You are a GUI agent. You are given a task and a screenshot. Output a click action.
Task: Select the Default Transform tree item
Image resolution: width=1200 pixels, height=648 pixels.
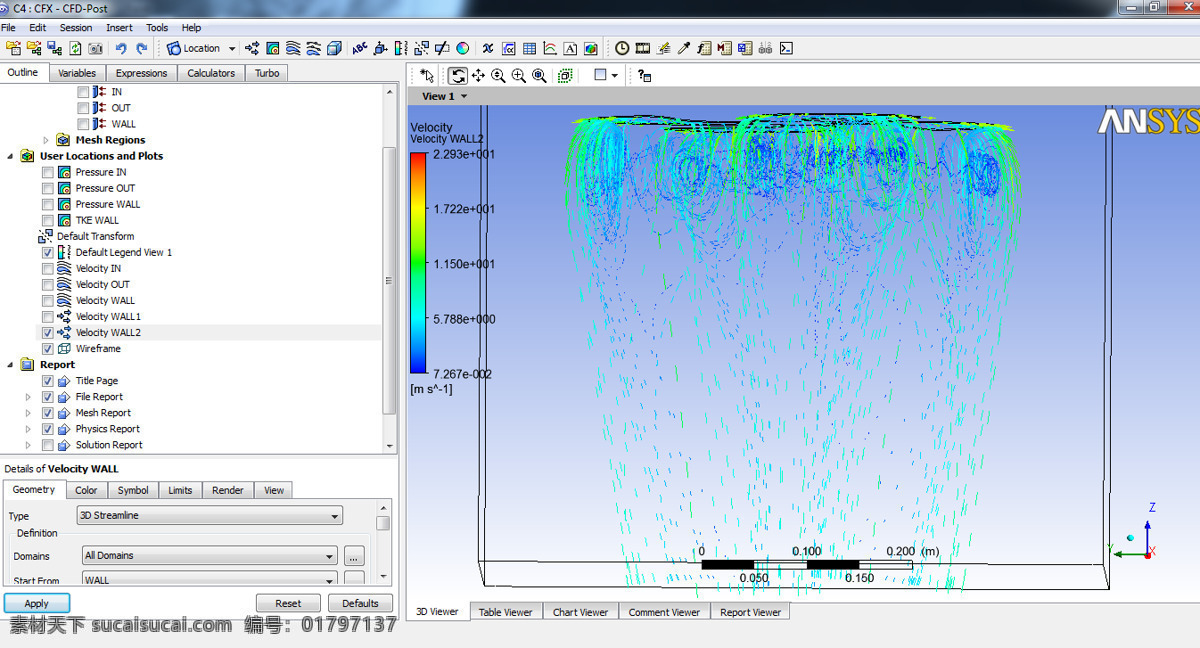95,236
